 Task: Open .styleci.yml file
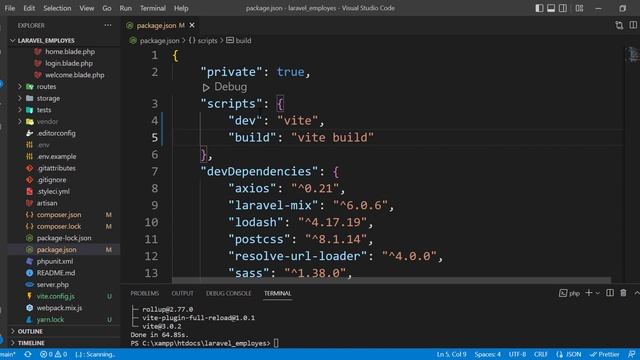[x=53, y=191]
